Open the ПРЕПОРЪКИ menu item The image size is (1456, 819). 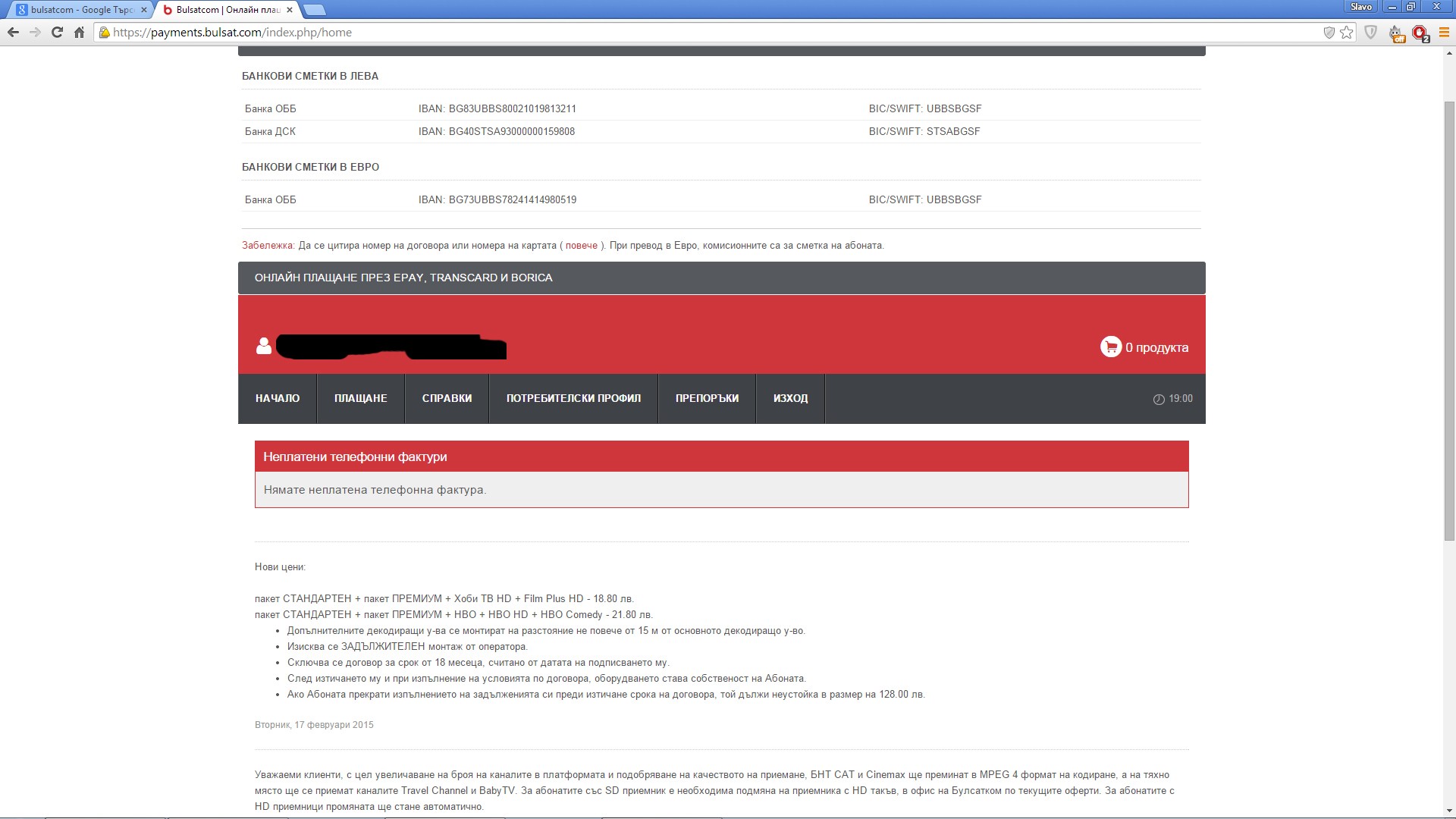707,399
